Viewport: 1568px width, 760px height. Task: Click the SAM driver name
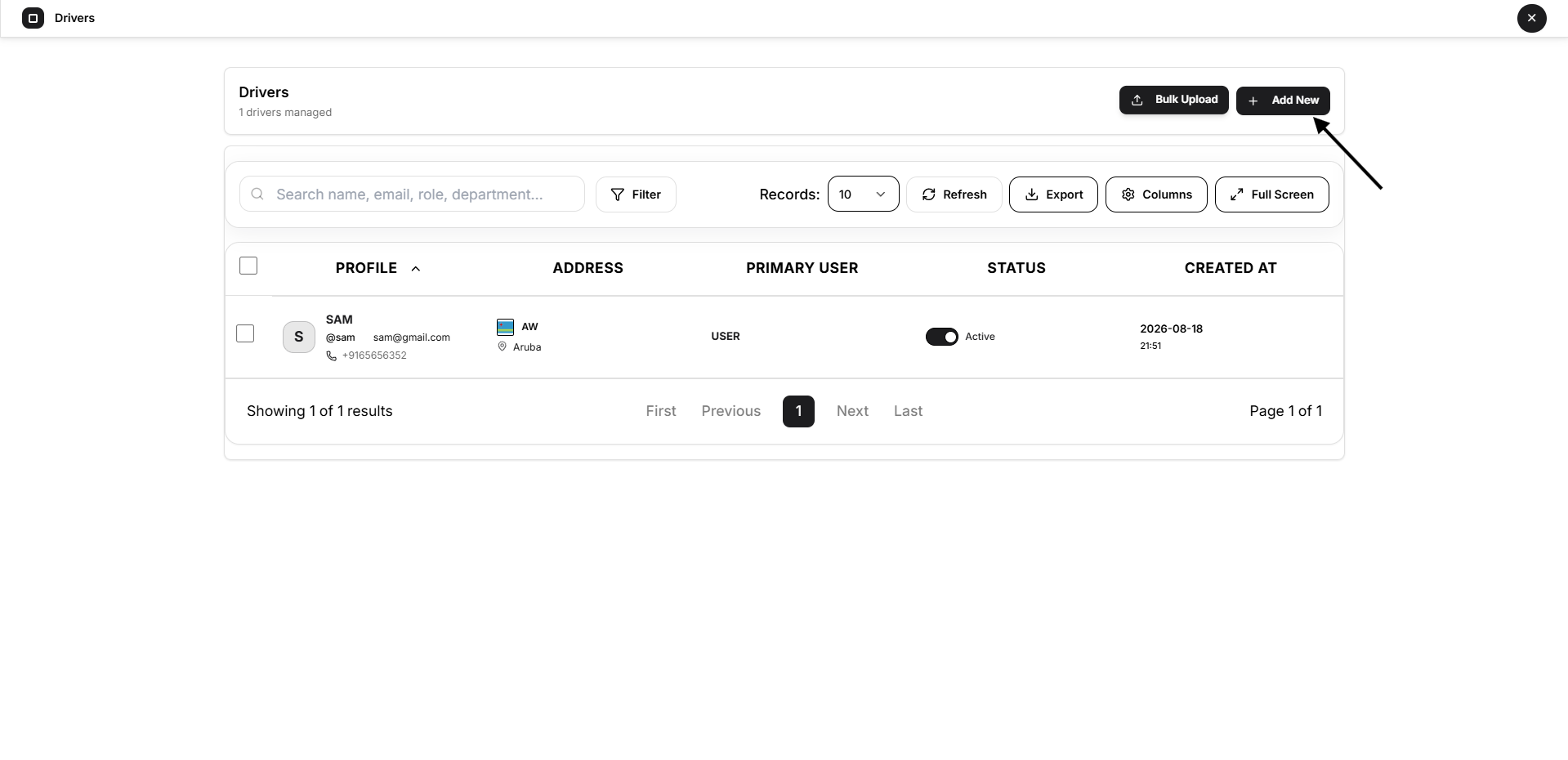coord(339,320)
